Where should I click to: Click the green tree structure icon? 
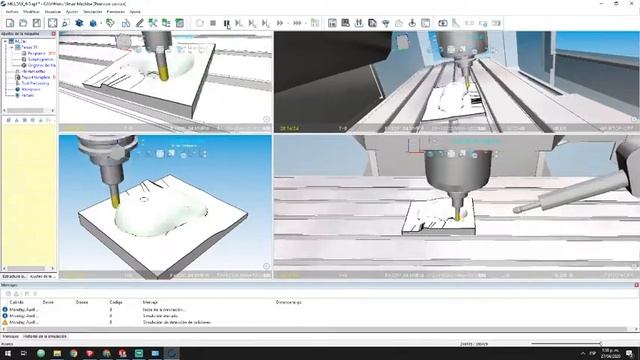(166, 23)
